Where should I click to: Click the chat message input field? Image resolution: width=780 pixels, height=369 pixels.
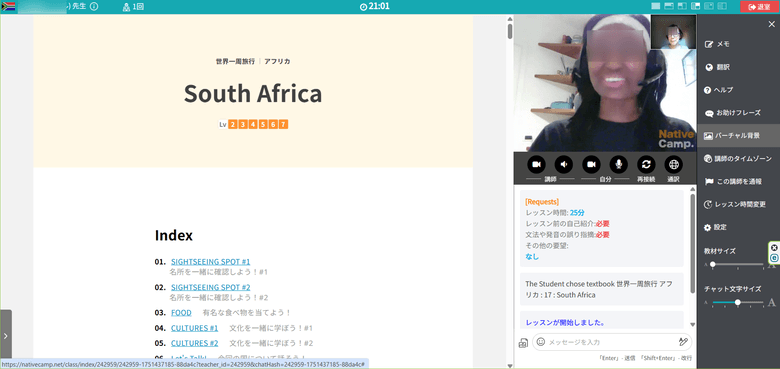click(x=612, y=342)
